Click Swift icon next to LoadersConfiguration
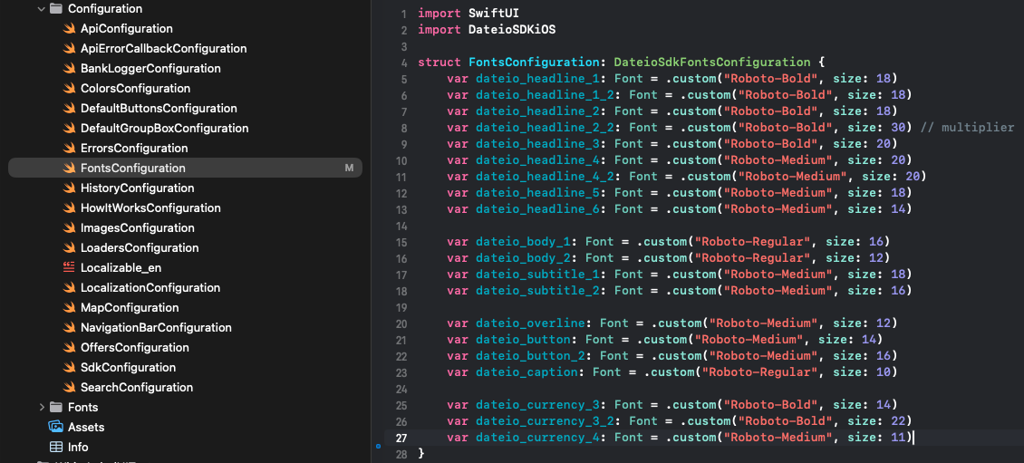 [69, 248]
